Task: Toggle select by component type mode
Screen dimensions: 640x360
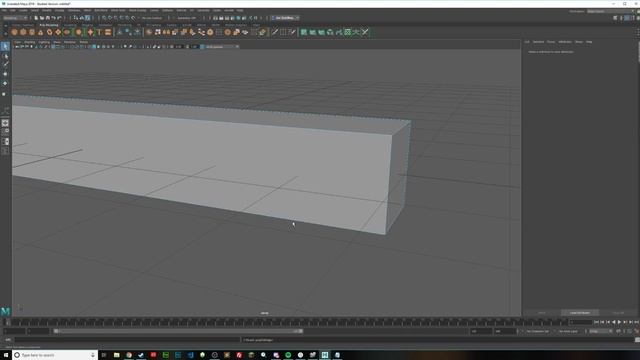Action: [88, 18]
